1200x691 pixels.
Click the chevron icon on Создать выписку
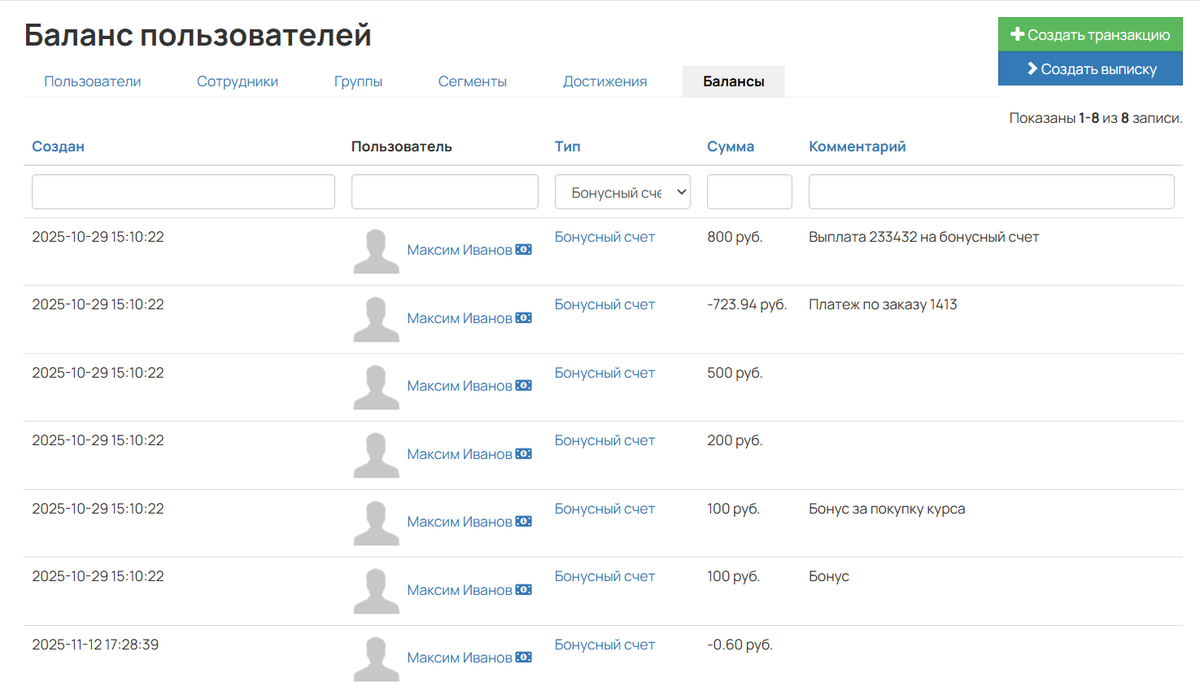[x=1031, y=69]
